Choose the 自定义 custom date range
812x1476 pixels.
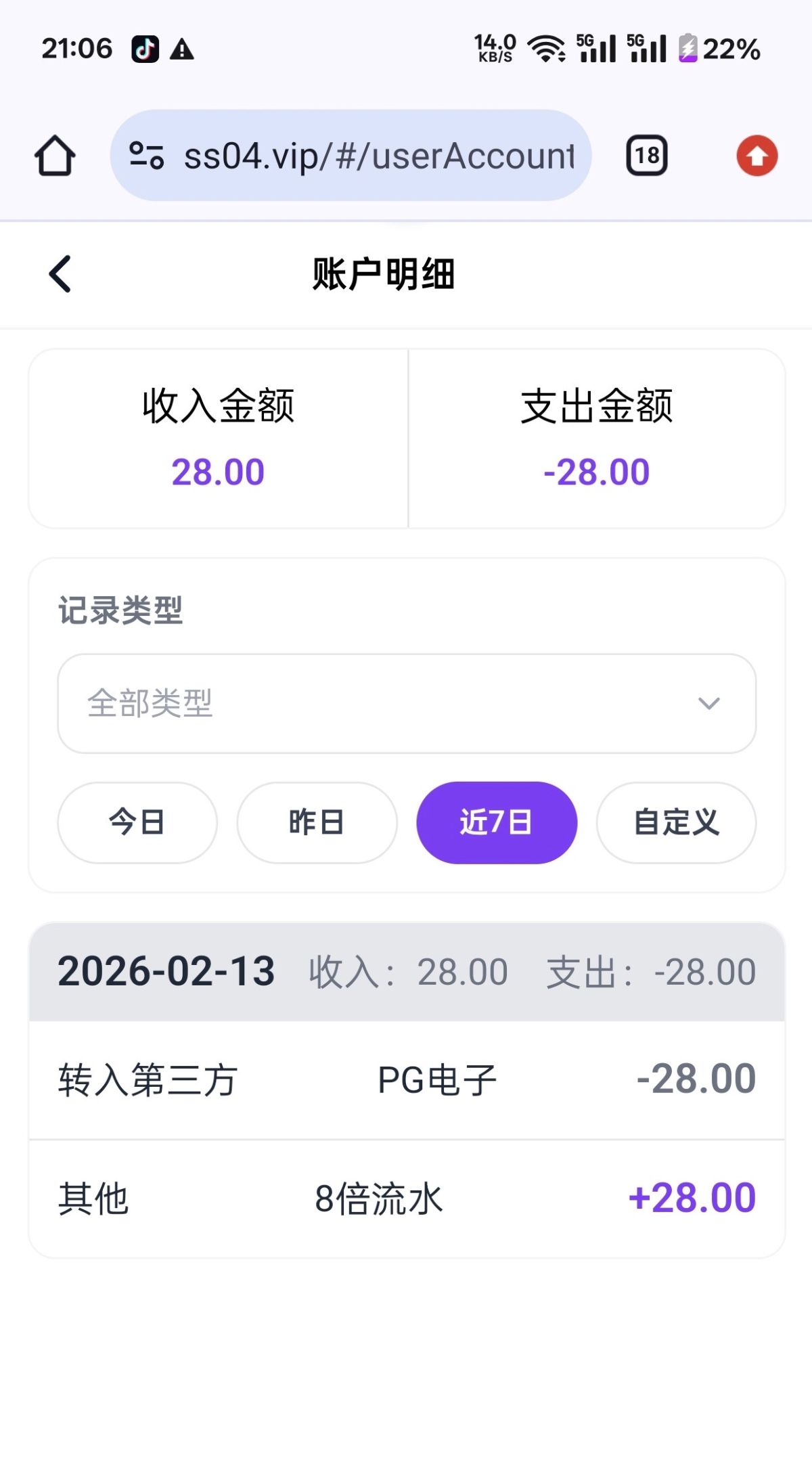(676, 822)
